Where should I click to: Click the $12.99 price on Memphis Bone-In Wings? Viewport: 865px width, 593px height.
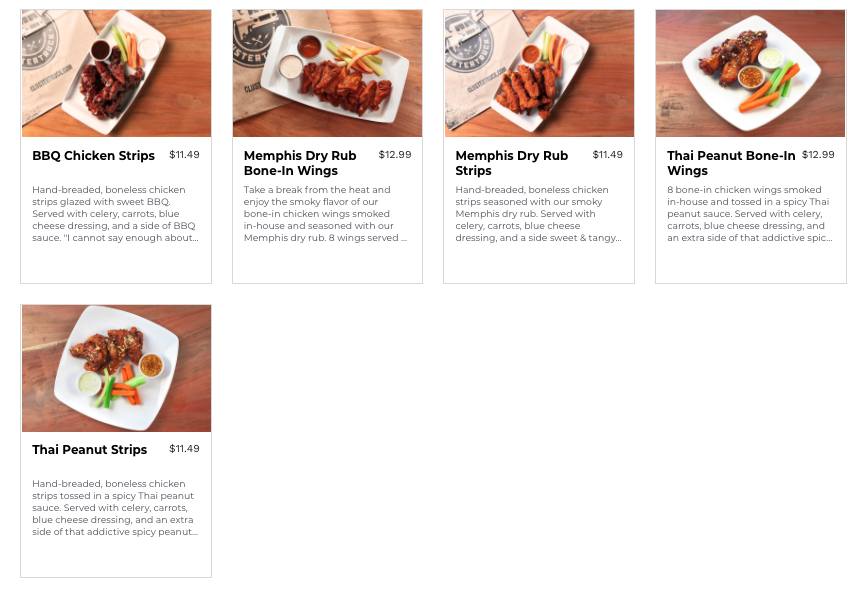[395, 155]
